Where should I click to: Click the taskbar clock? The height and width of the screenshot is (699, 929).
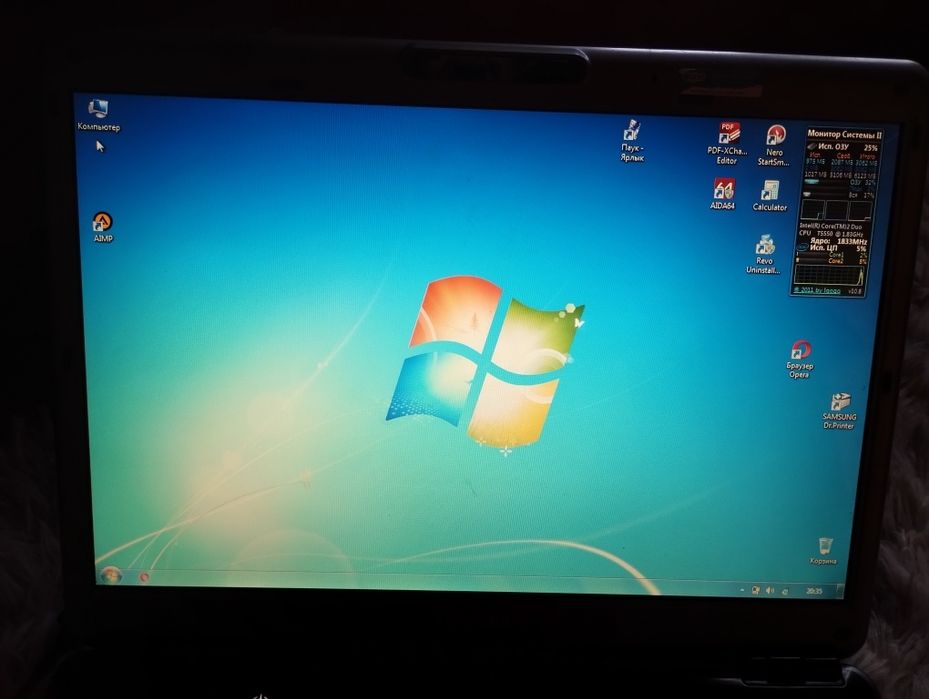814,591
